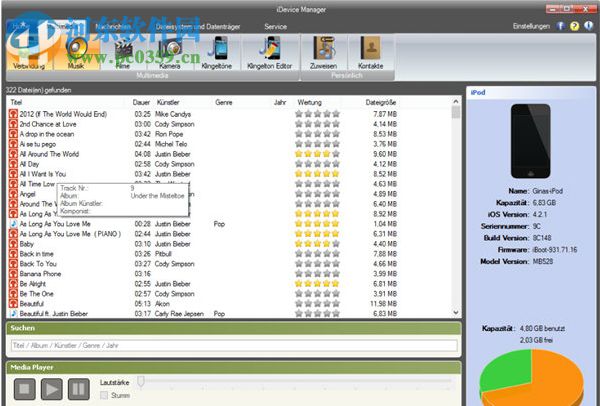Sort list by Wertung column
The height and width of the screenshot is (406, 600).
click(x=310, y=102)
